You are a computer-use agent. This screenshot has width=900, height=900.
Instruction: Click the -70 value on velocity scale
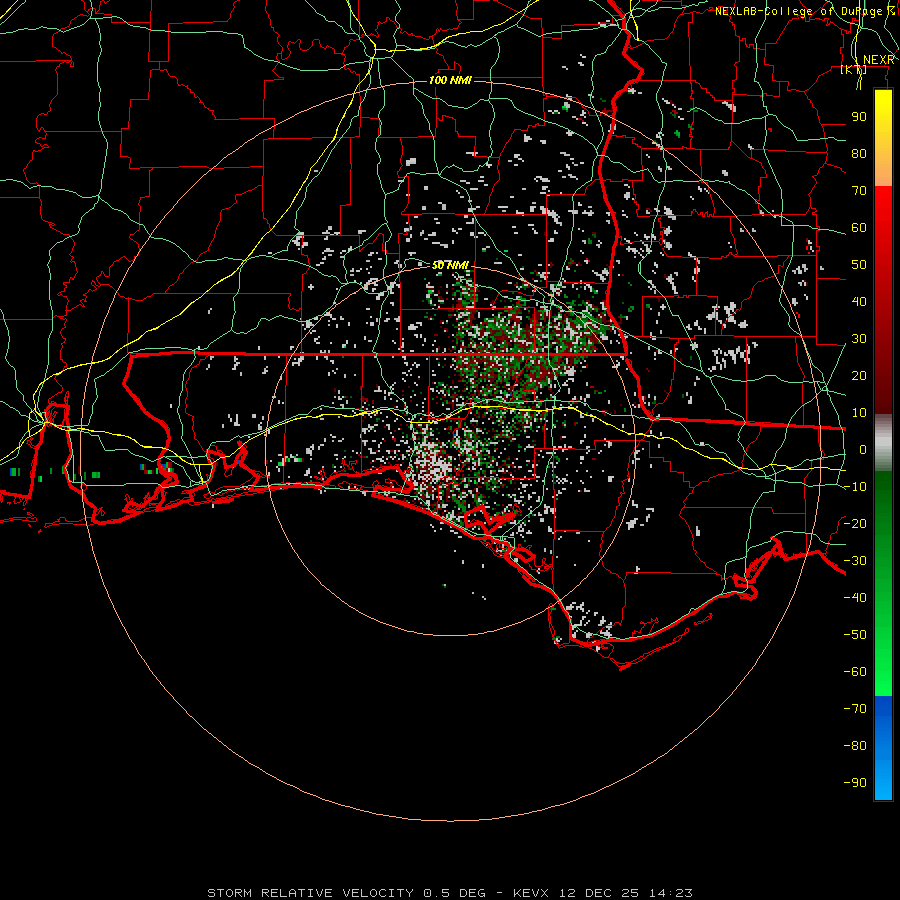pyautogui.click(x=855, y=709)
